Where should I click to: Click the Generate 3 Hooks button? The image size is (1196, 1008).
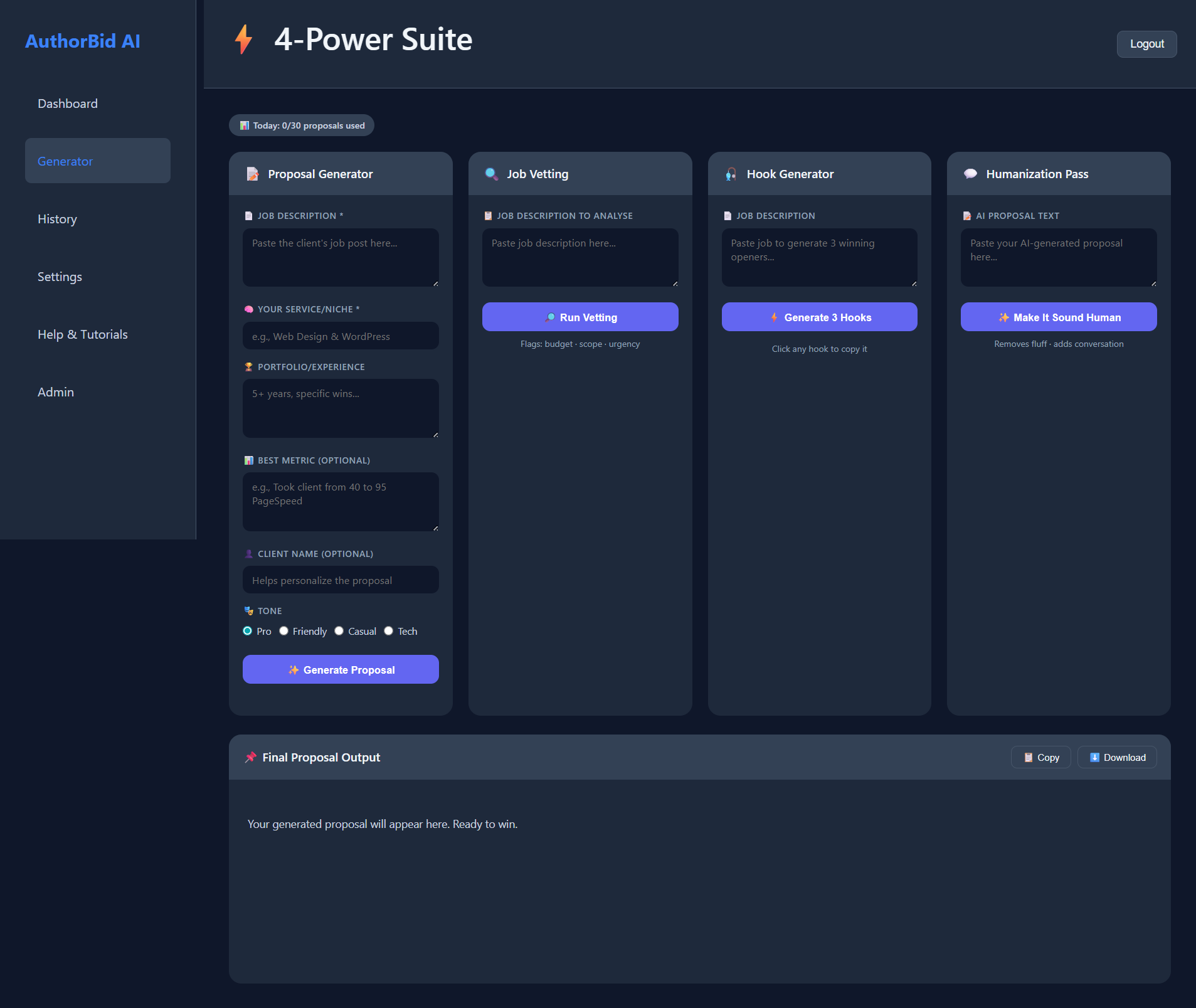(820, 317)
